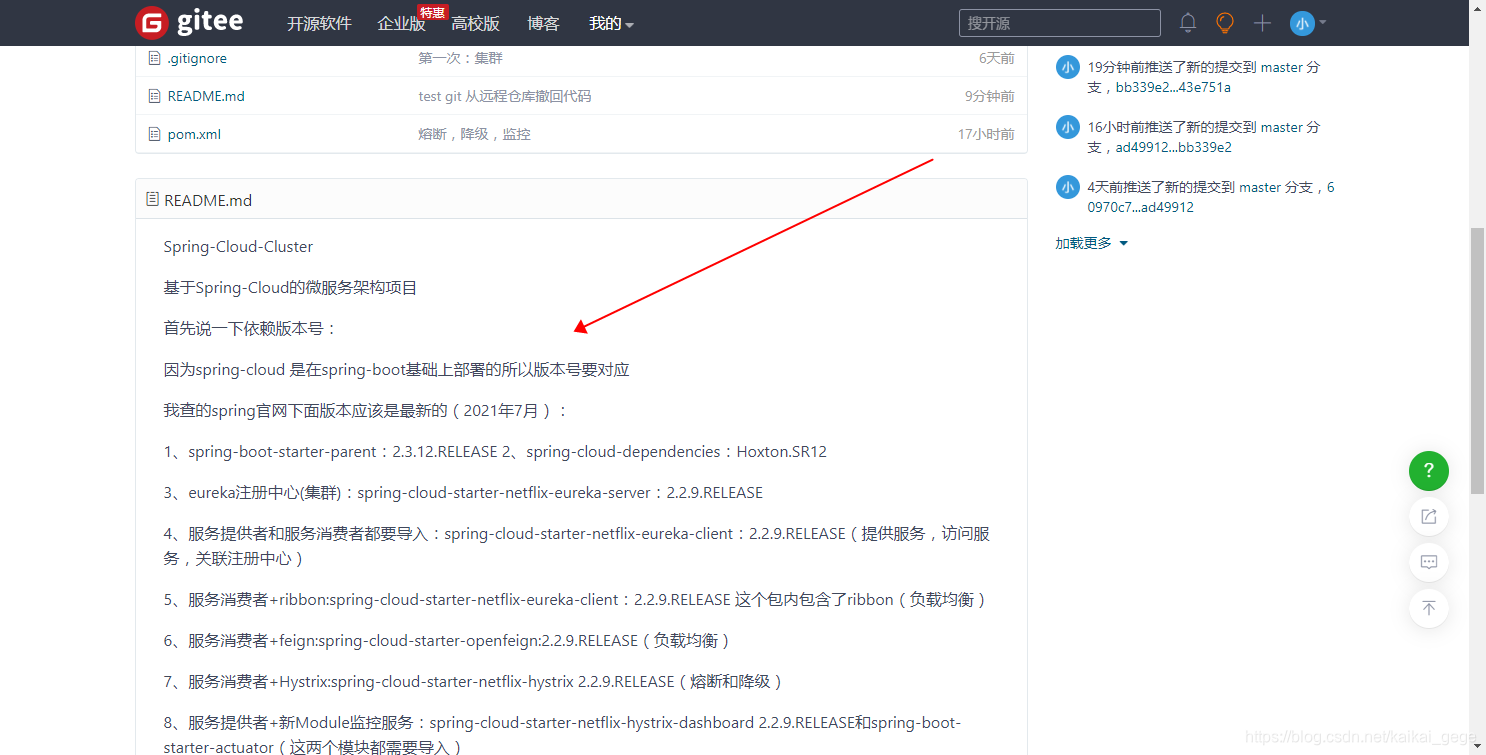This screenshot has width=1486, height=755.
Task: Open notifications via the bell icon
Action: click(x=1187, y=22)
